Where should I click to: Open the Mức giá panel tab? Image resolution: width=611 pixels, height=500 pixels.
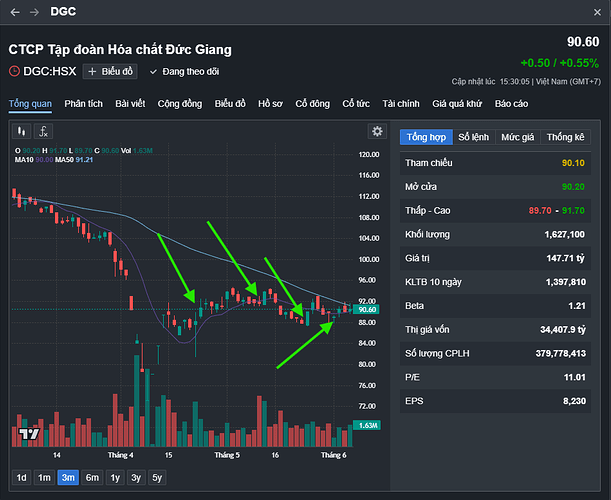(x=518, y=136)
